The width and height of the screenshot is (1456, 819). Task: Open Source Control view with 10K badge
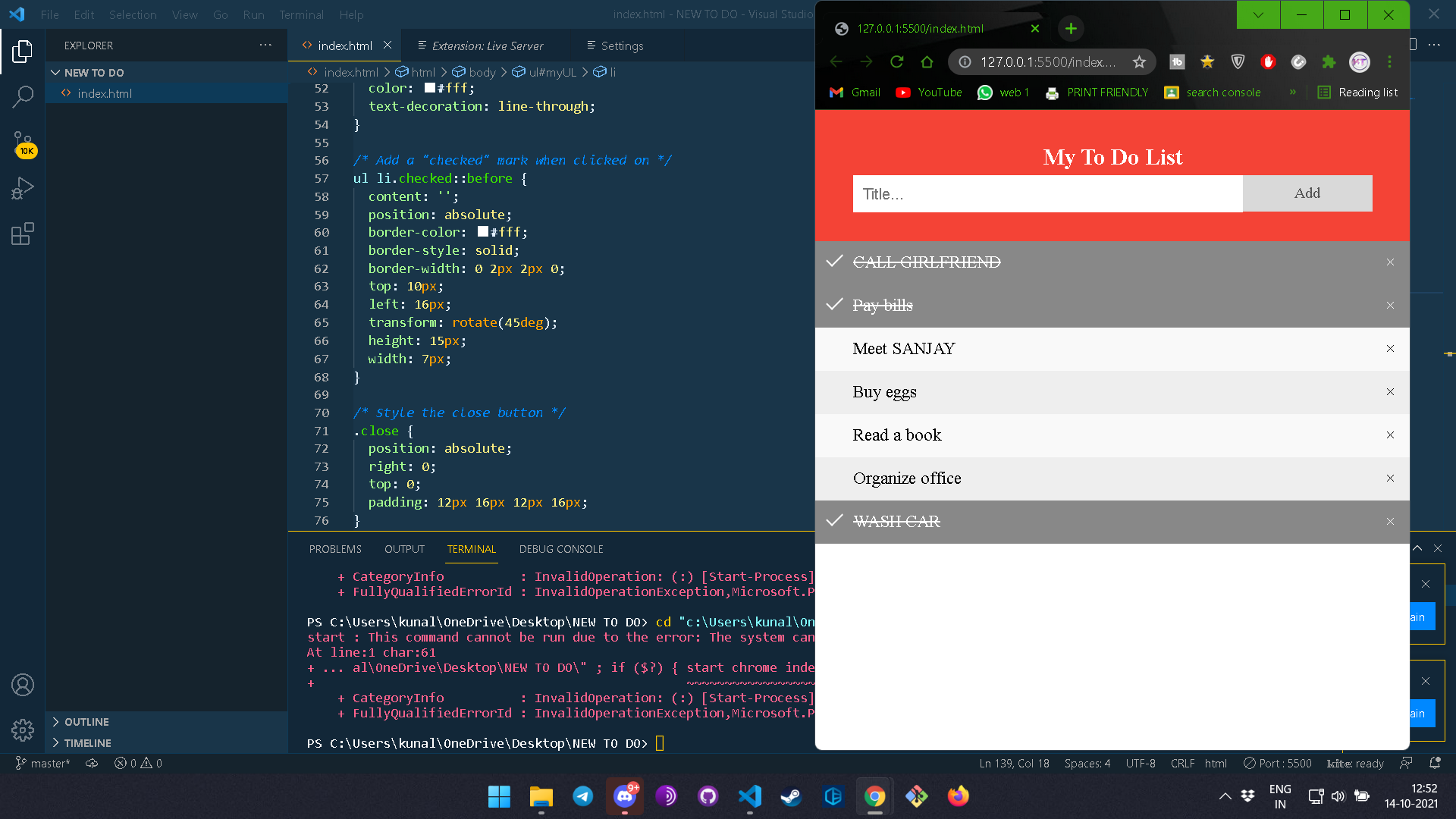(x=23, y=143)
